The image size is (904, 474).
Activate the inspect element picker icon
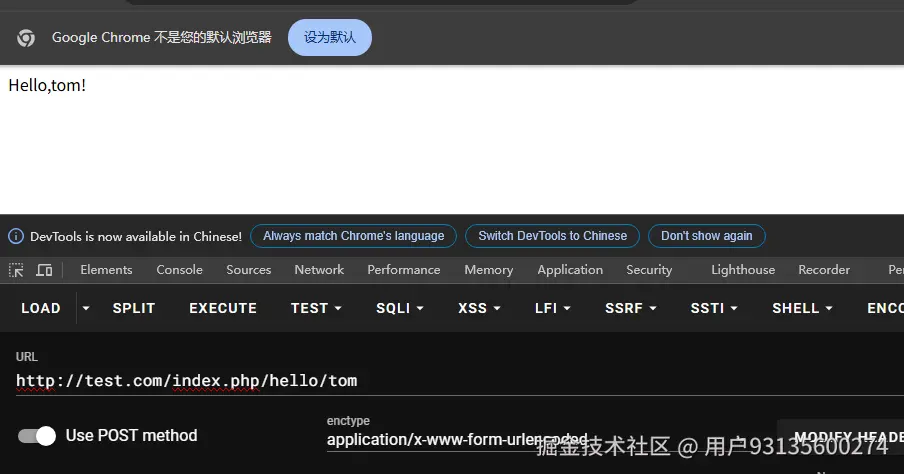coord(16,270)
